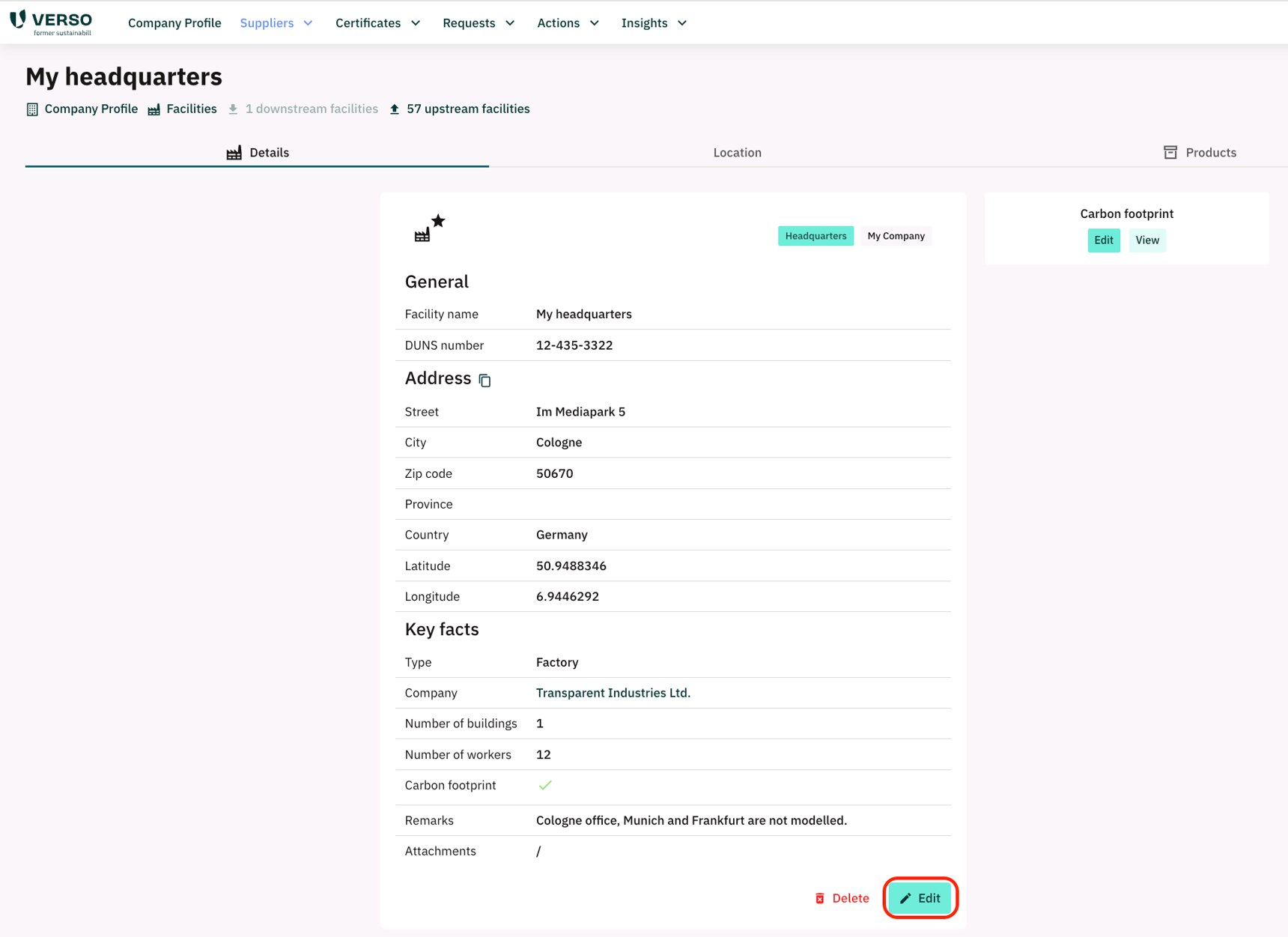Open the Requests dropdown menu
The image size is (1288, 937).
479,23
